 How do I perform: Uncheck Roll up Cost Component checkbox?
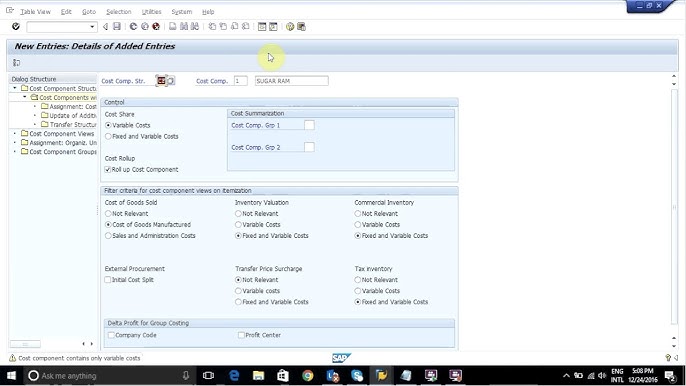coord(108,169)
